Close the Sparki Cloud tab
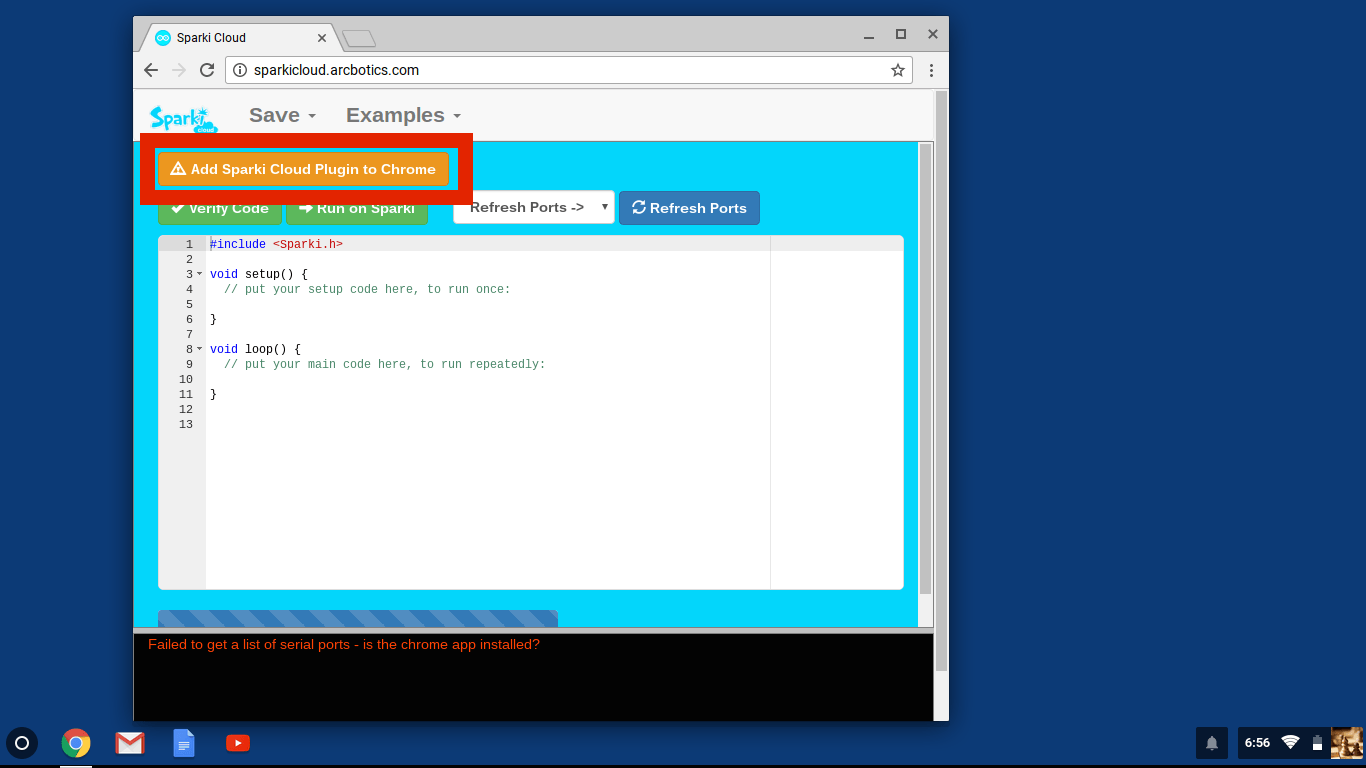Viewport: 1366px width, 768px height. pos(322,38)
